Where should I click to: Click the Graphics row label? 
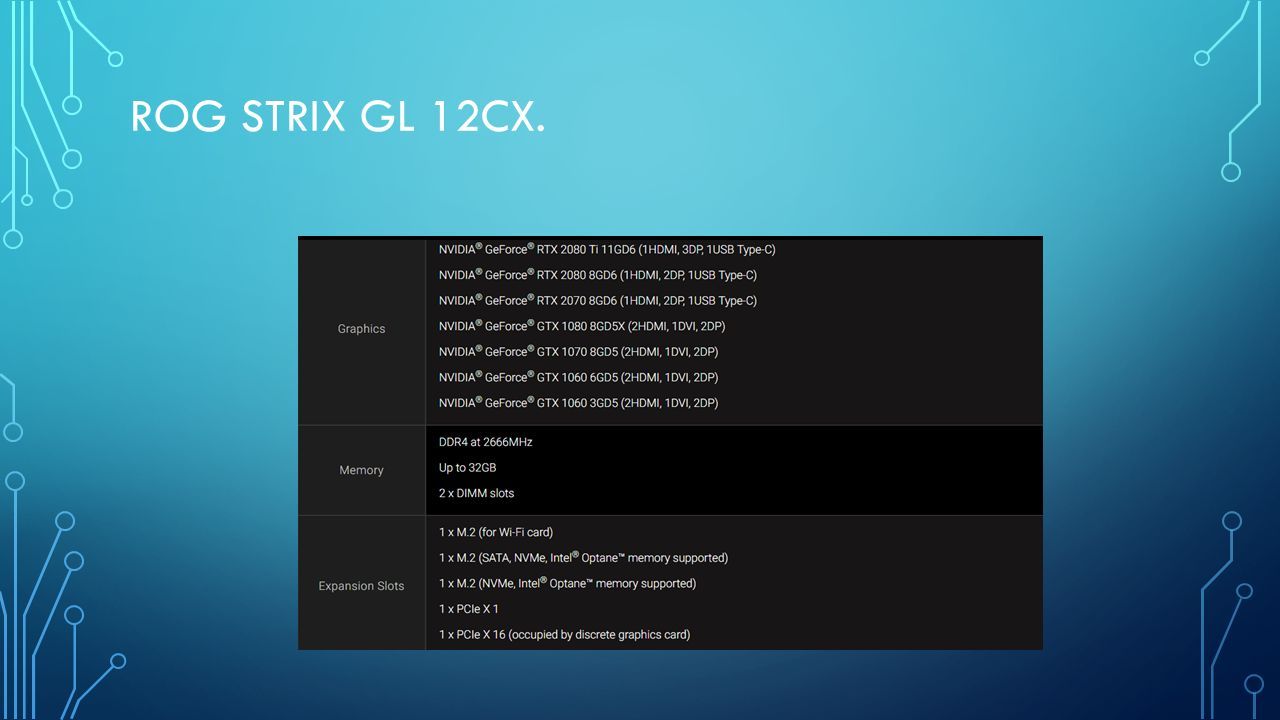(361, 329)
